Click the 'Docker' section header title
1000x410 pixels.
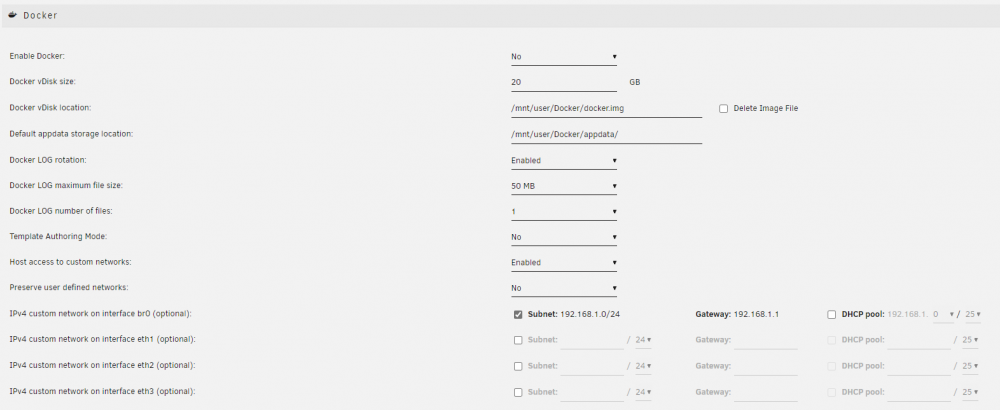tap(40, 15)
